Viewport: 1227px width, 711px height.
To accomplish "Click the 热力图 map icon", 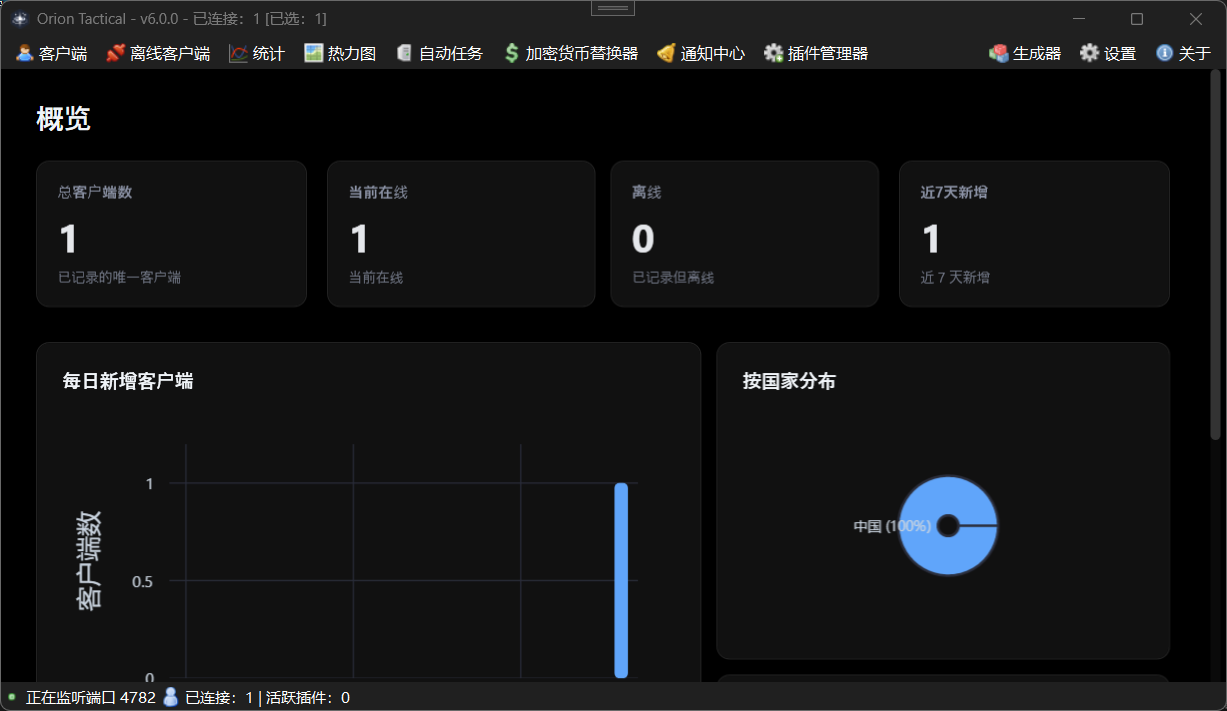I will (x=314, y=53).
